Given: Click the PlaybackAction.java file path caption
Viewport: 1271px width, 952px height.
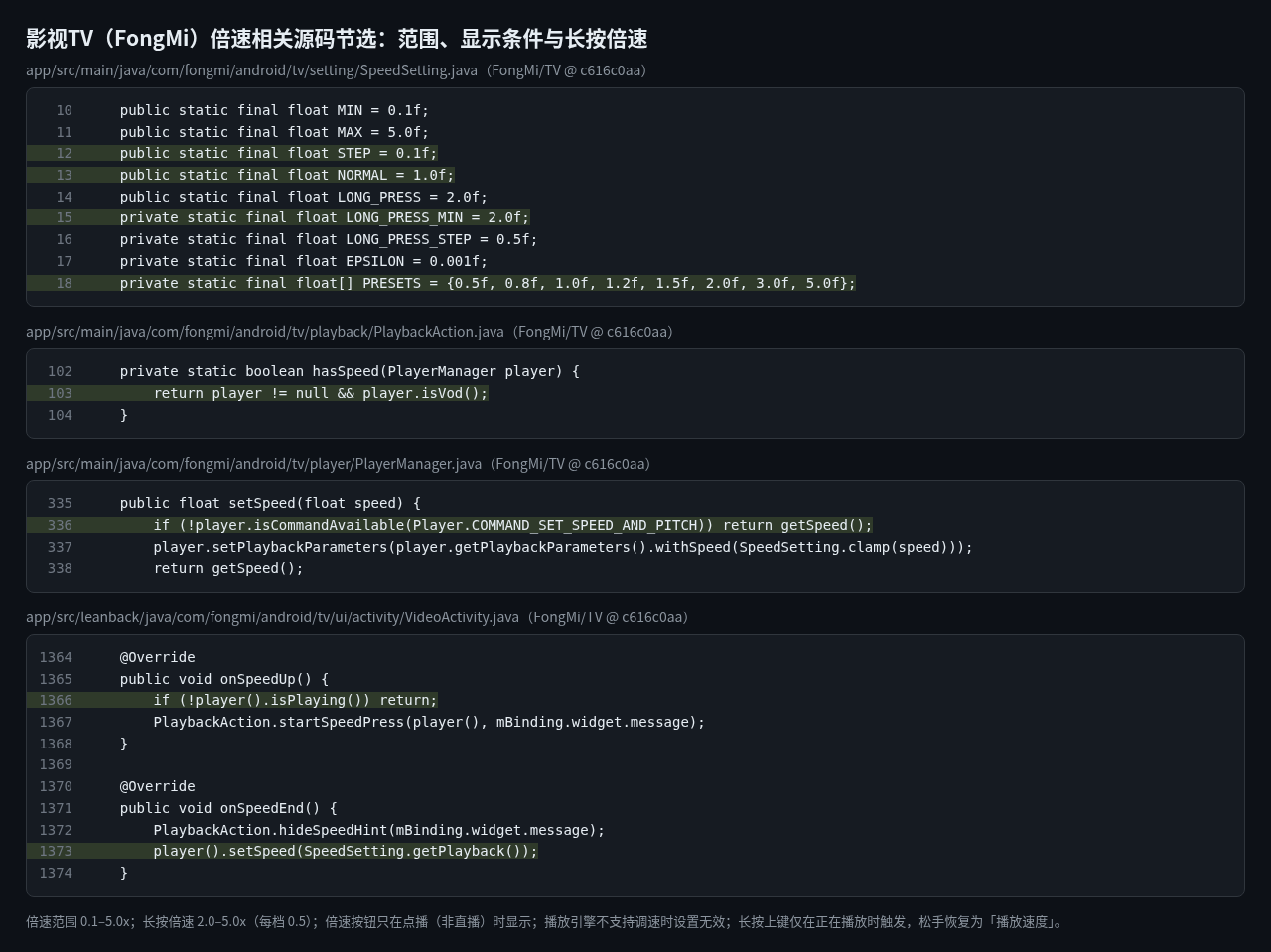Looking at the screenshot, I should (x=349, y=332).
